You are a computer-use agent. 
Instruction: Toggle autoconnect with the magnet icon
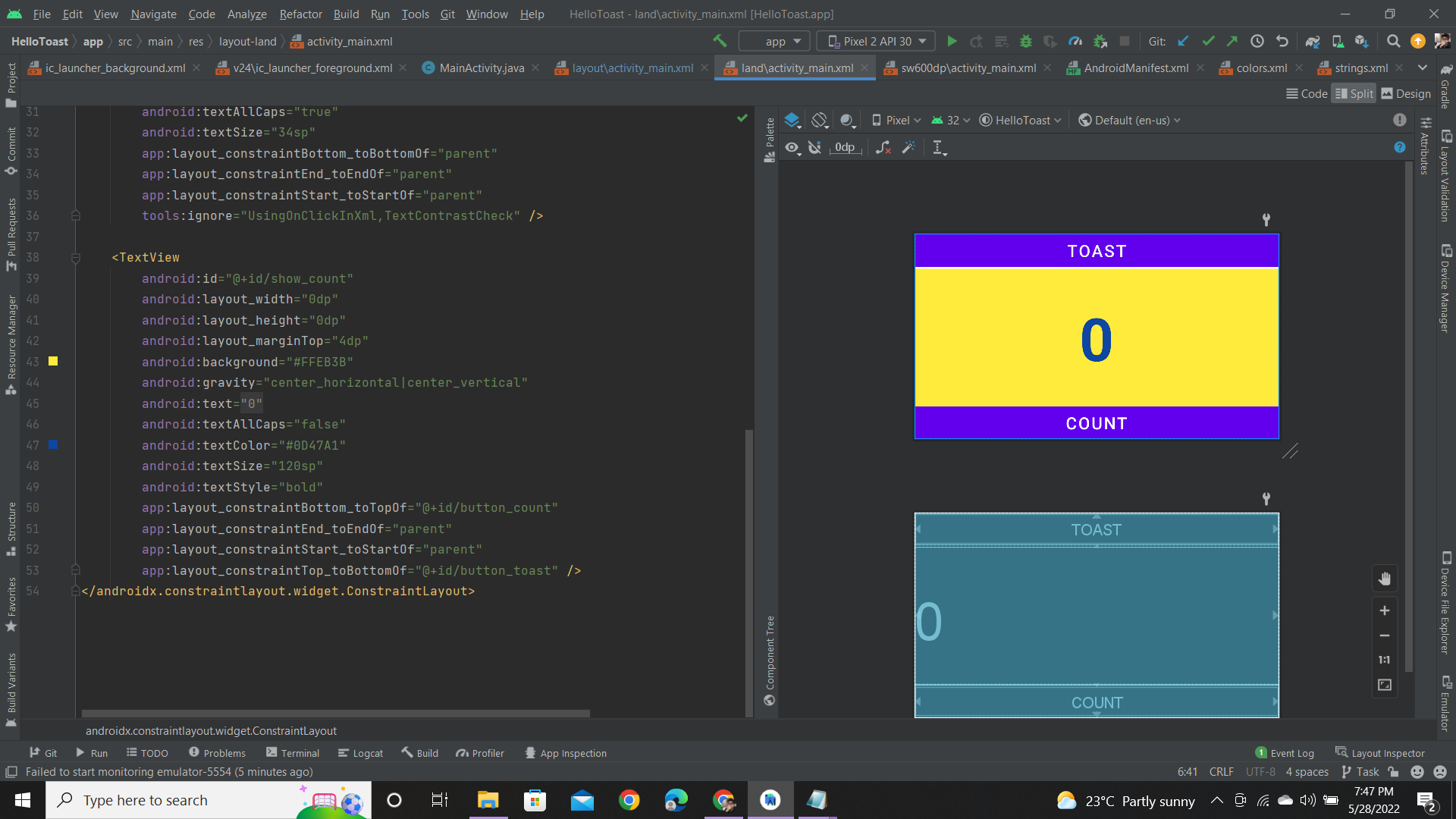tap(815, 147)
